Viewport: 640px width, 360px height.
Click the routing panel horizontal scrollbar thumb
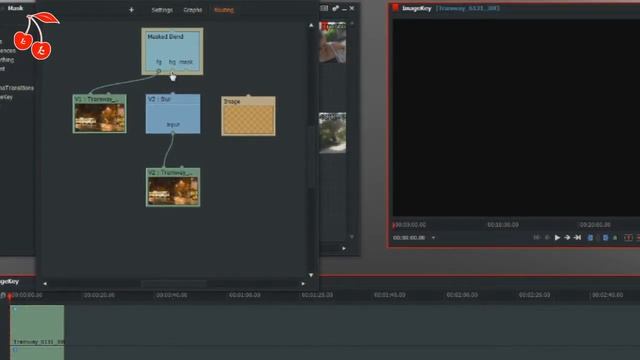[174, 284]
